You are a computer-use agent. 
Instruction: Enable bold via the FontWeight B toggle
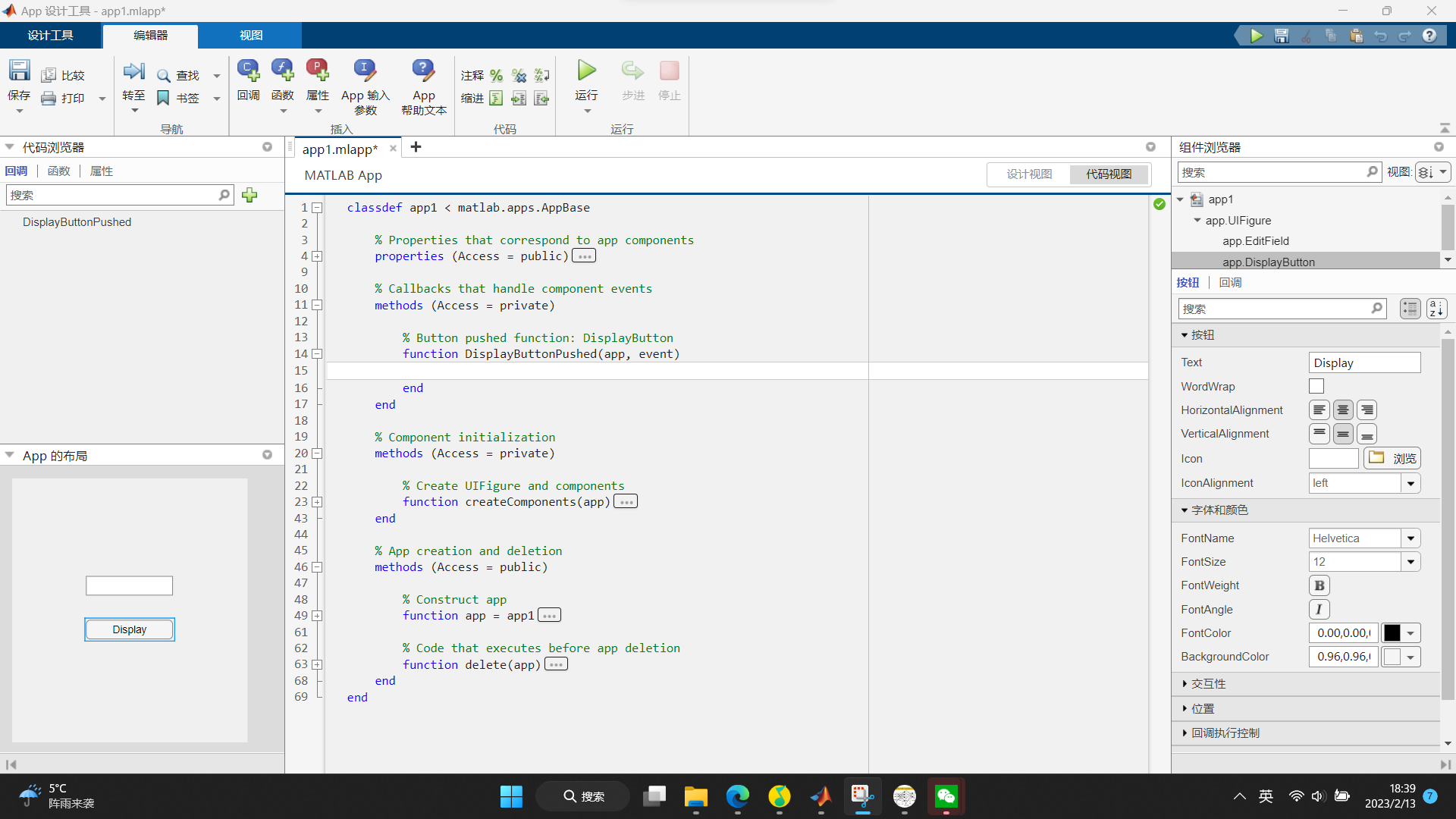pyautogui.click(x=1319, y=585)
